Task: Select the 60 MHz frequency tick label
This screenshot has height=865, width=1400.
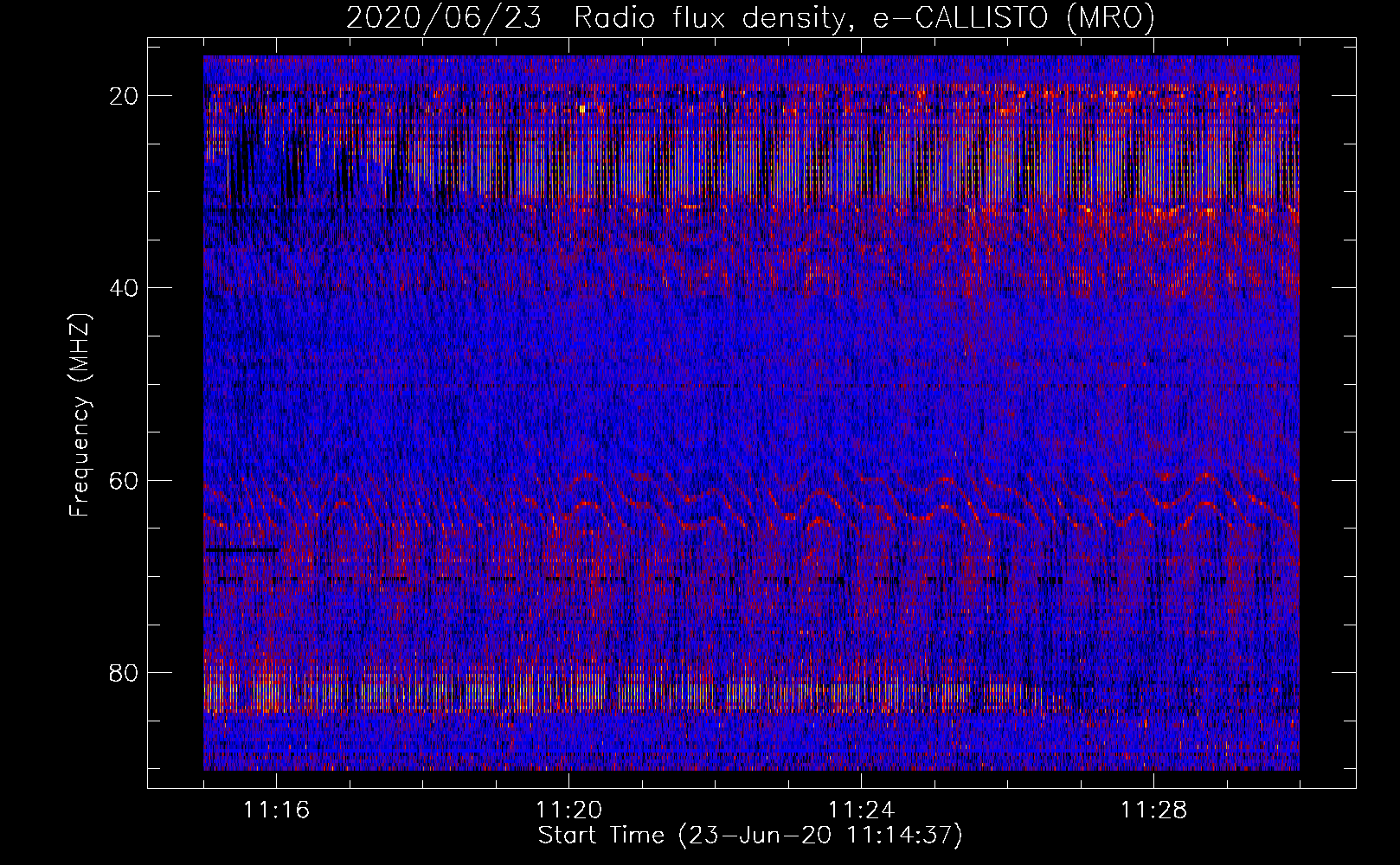Action: tap(125, 480)
